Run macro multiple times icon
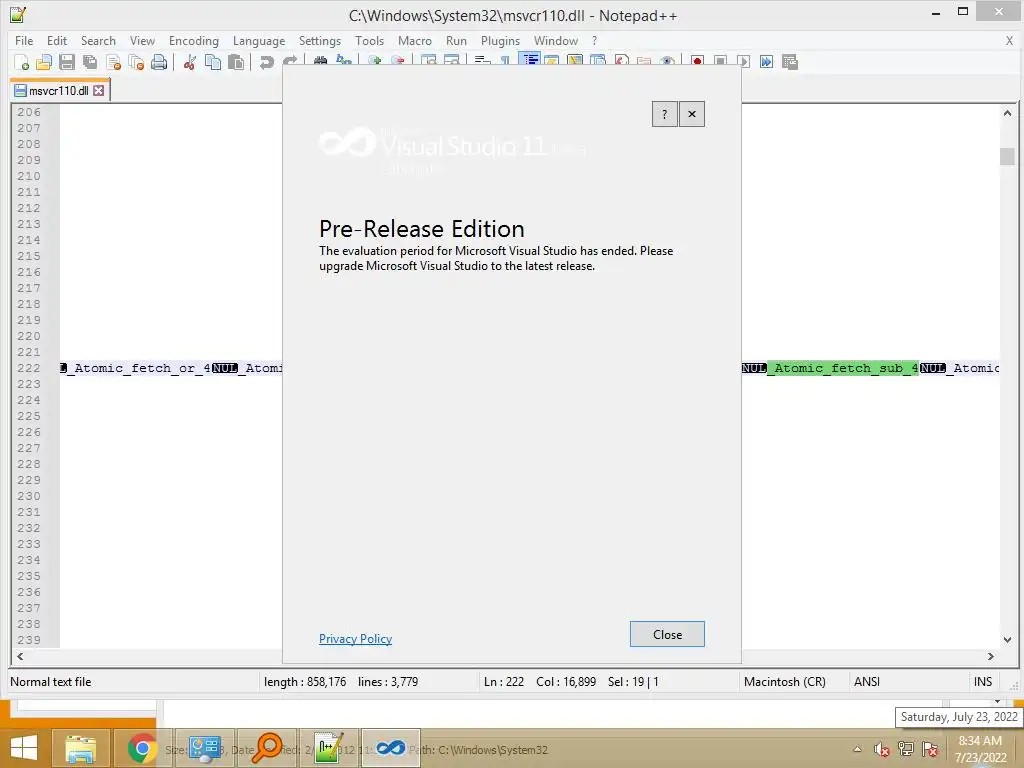1024x768 pixels. [x=766, y=61]
